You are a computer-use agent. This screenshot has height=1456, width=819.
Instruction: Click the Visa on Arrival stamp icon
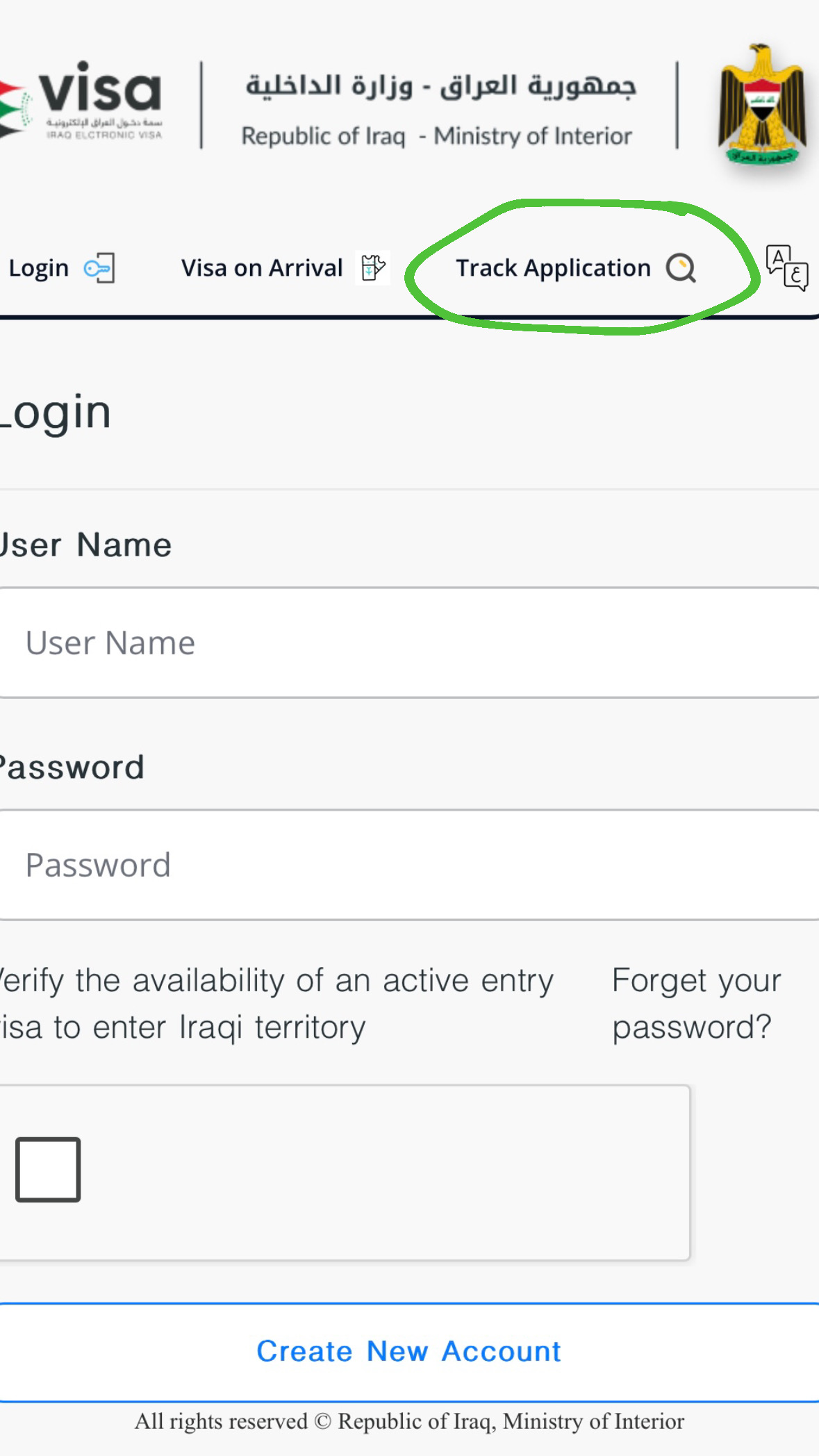(373, 267)
